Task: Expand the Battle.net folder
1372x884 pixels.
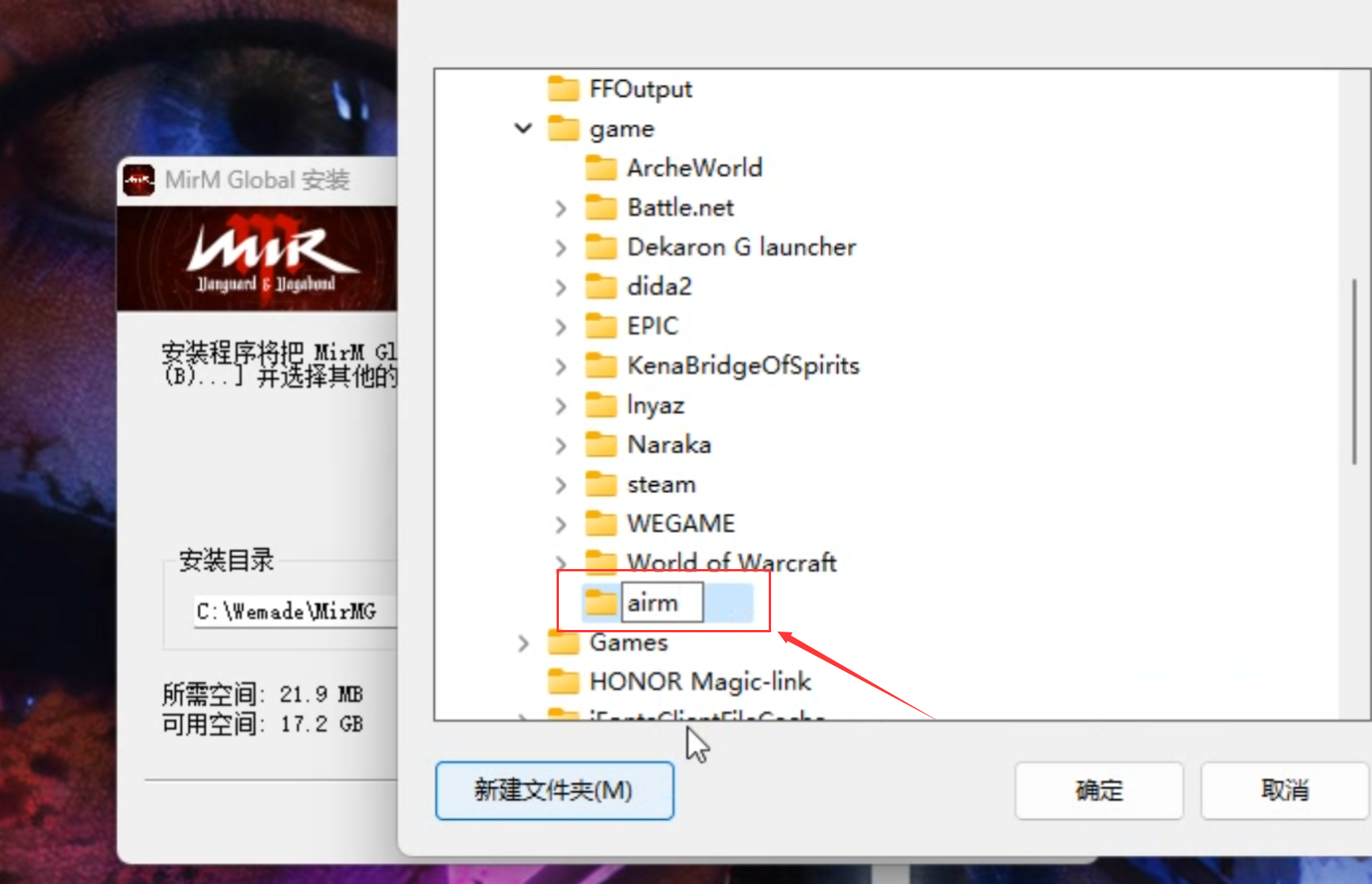Action: pos(561,208)
